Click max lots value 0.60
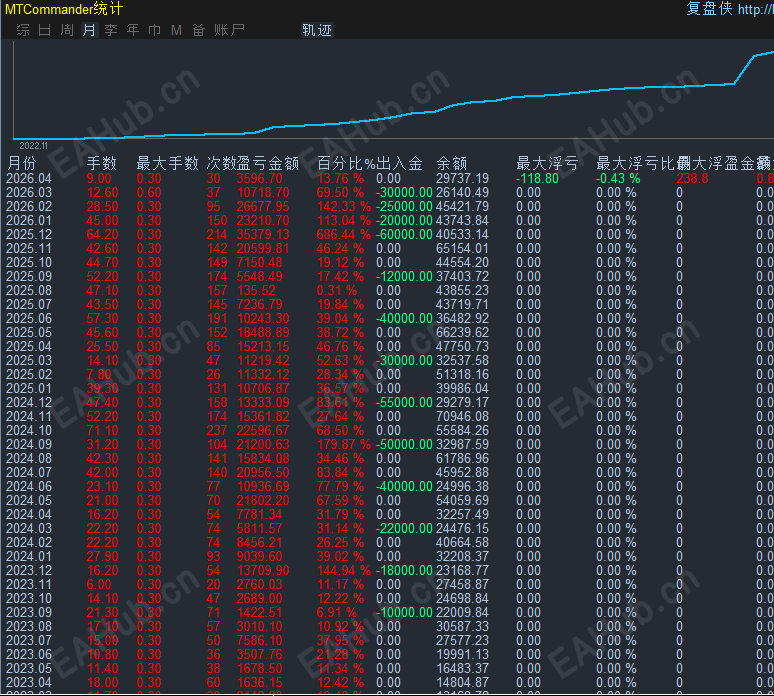The image size is (774, 696). click(x=149, y=192)
